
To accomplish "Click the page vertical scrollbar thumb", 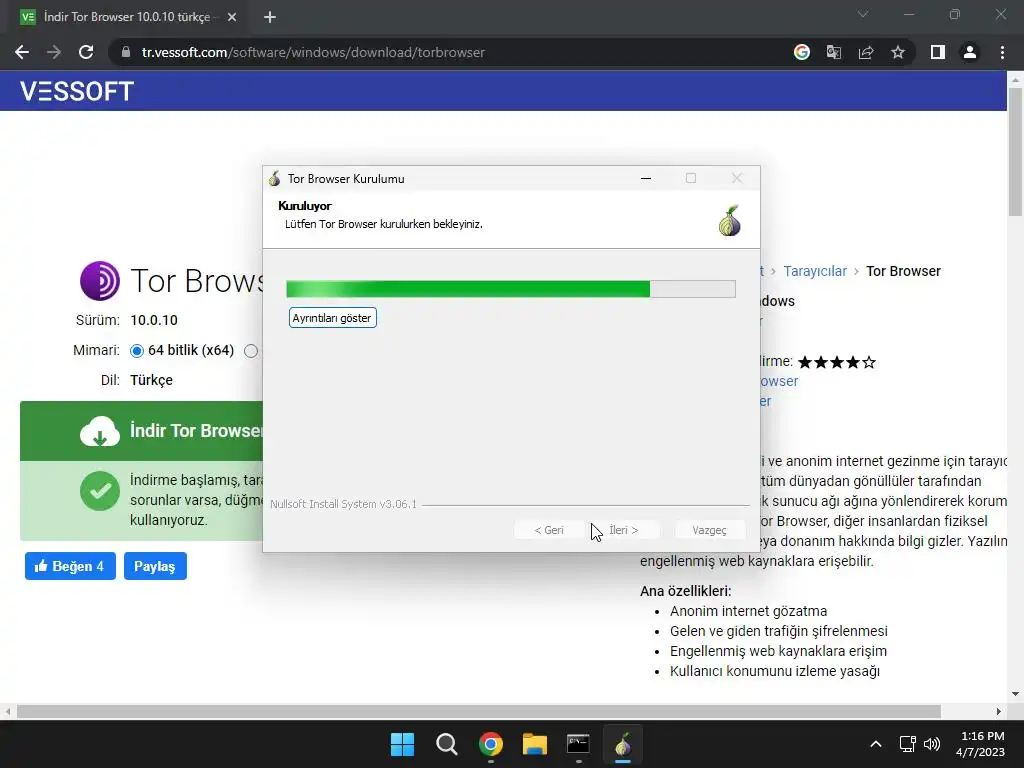I will point(1015,152).
